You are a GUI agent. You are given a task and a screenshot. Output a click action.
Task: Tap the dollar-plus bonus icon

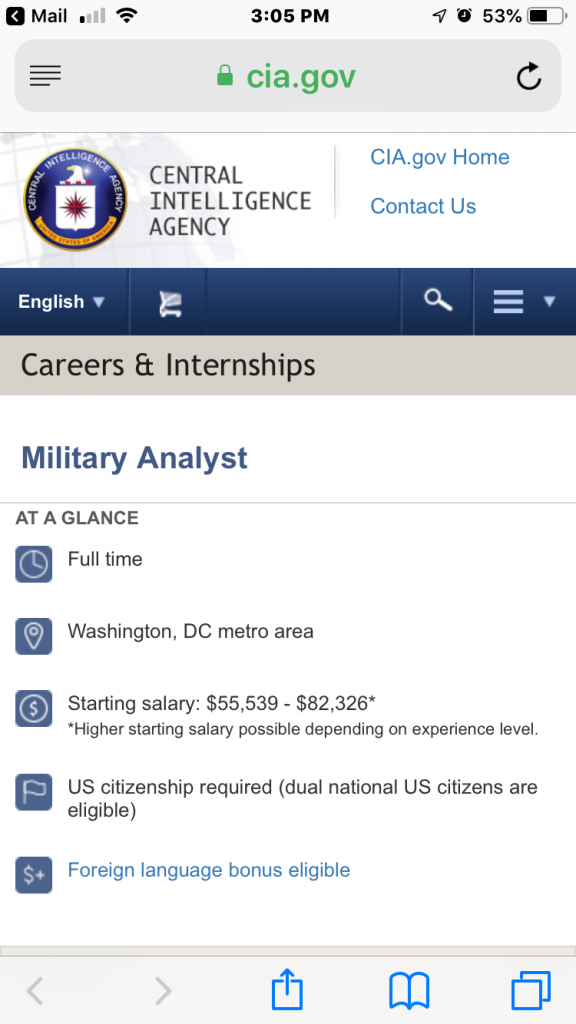tap(34, 875)
